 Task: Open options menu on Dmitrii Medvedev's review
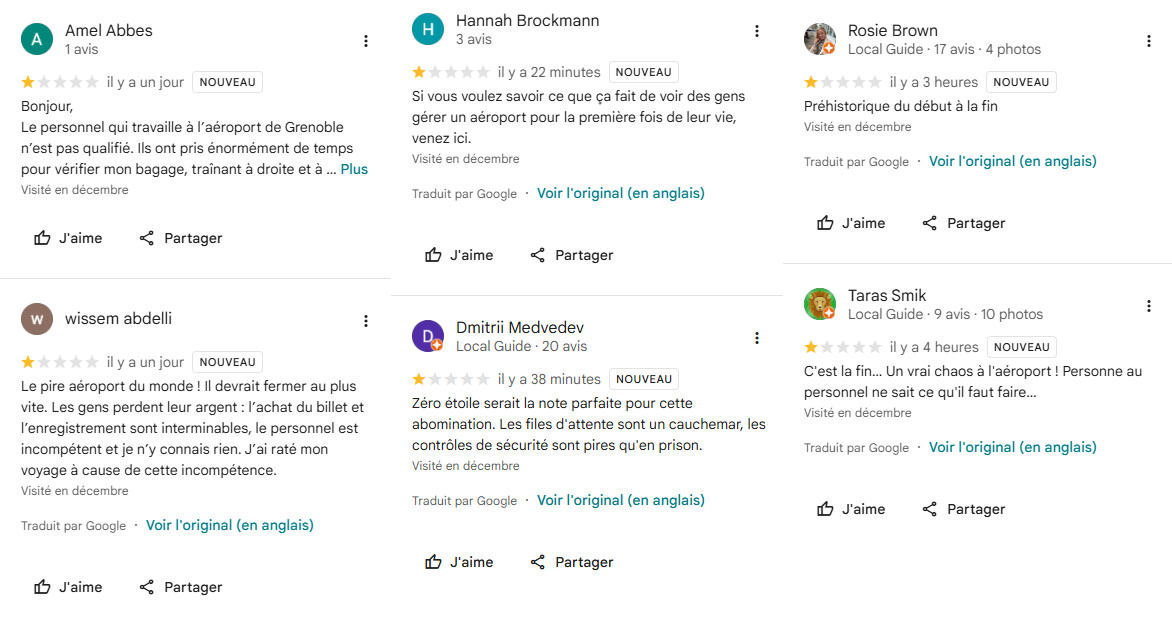(757, 338)
